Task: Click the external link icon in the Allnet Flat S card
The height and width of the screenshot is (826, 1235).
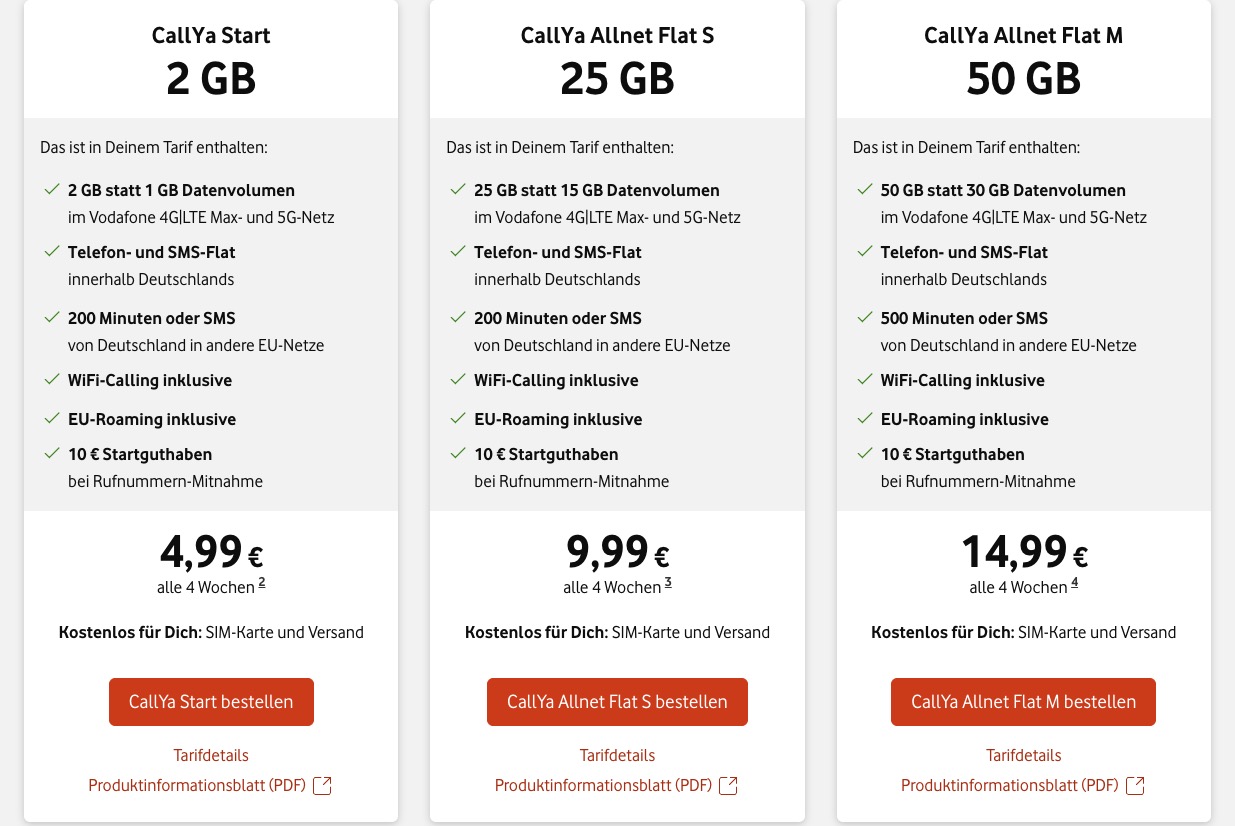Action: (728, 786)
